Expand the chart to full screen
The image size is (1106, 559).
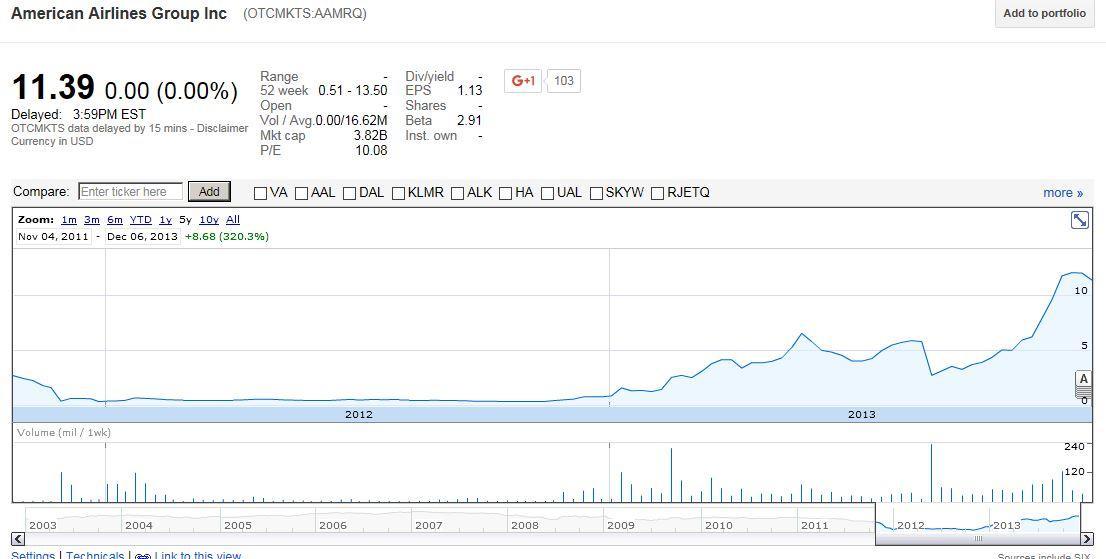click(1080, 221)
